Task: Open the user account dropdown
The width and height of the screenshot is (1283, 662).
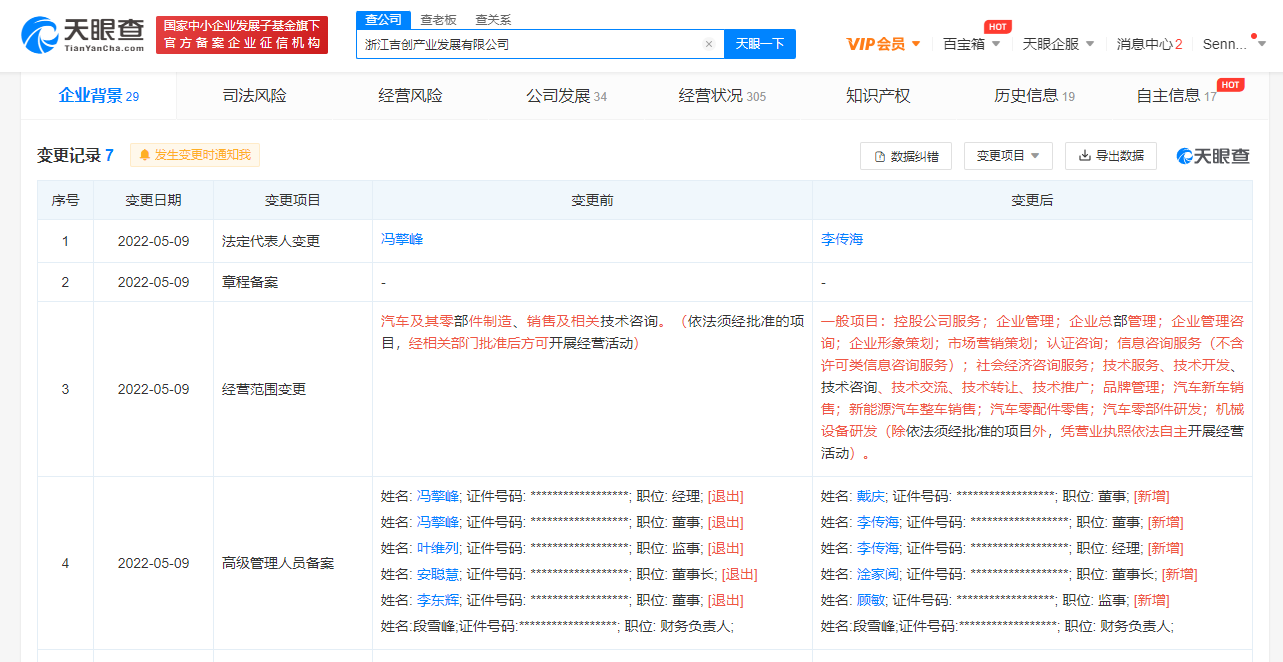Action: 1234,44
